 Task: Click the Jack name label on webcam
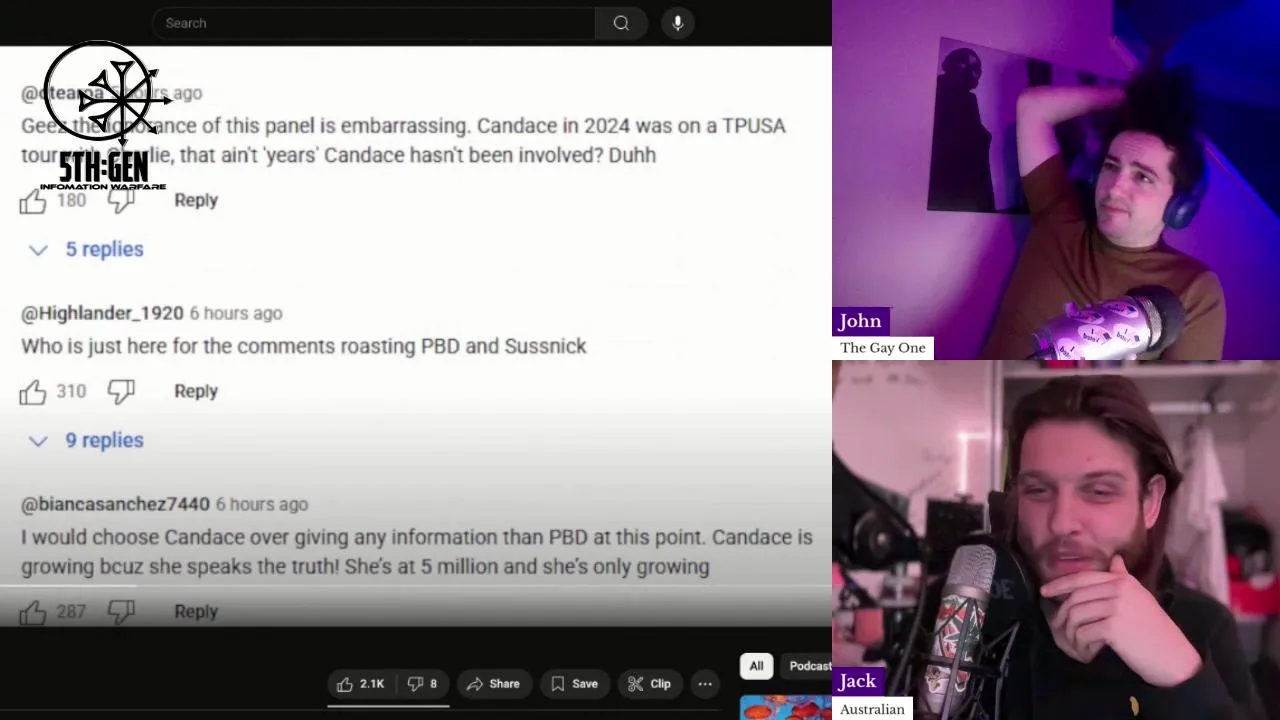[x=858, y=681]
